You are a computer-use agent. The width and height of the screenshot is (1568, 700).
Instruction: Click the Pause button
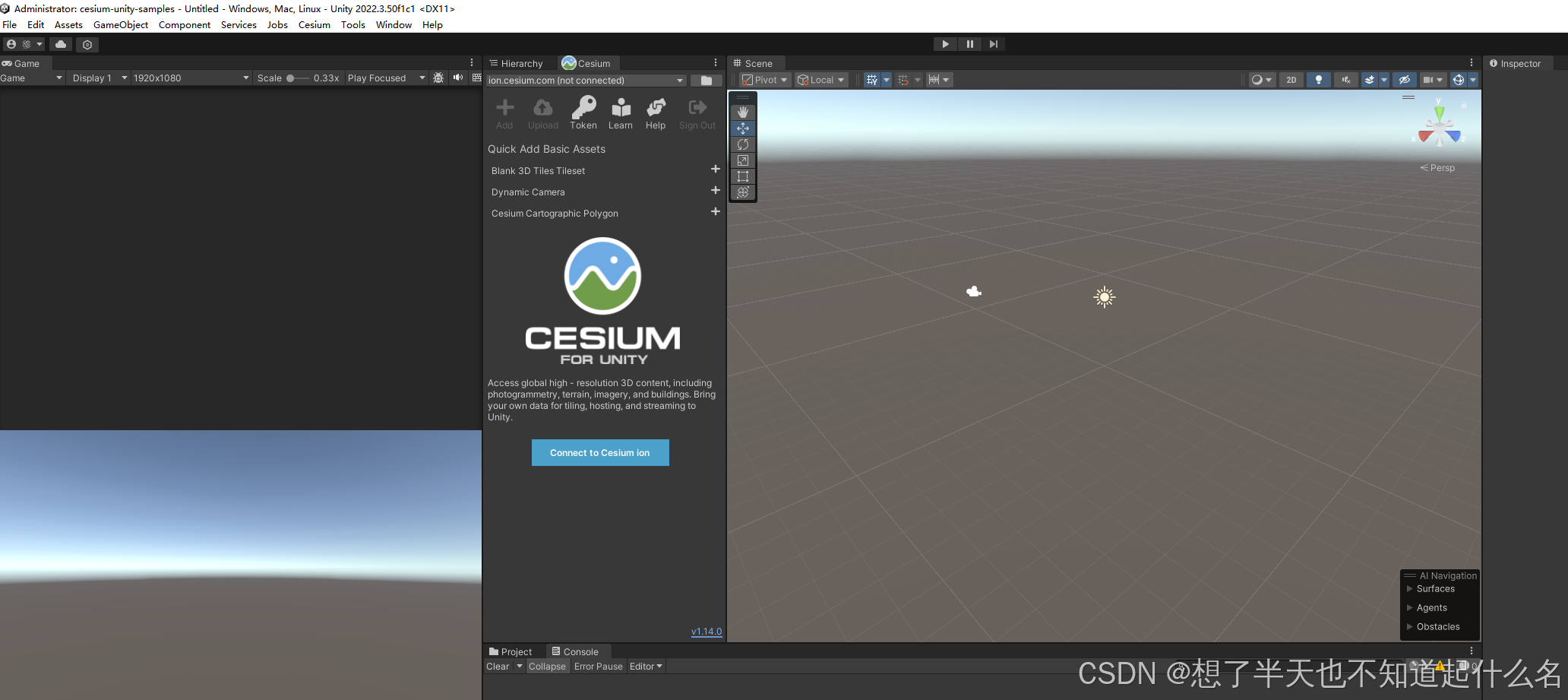tap(969, 44)
